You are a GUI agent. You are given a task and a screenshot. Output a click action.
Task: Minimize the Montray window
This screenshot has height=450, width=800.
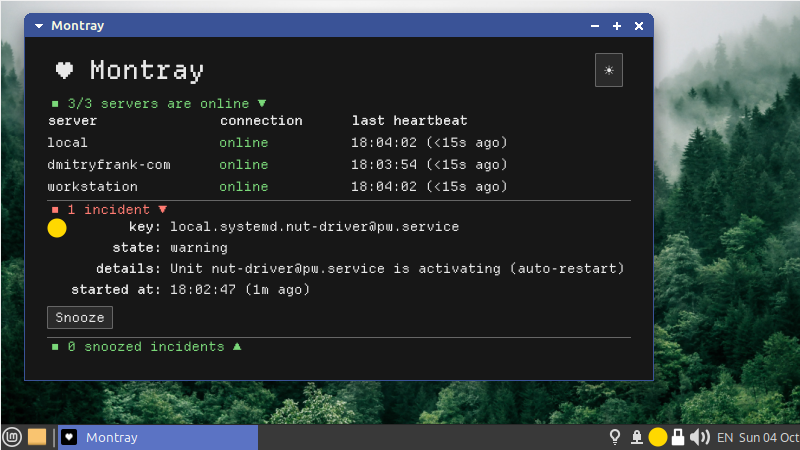[595, 26]
